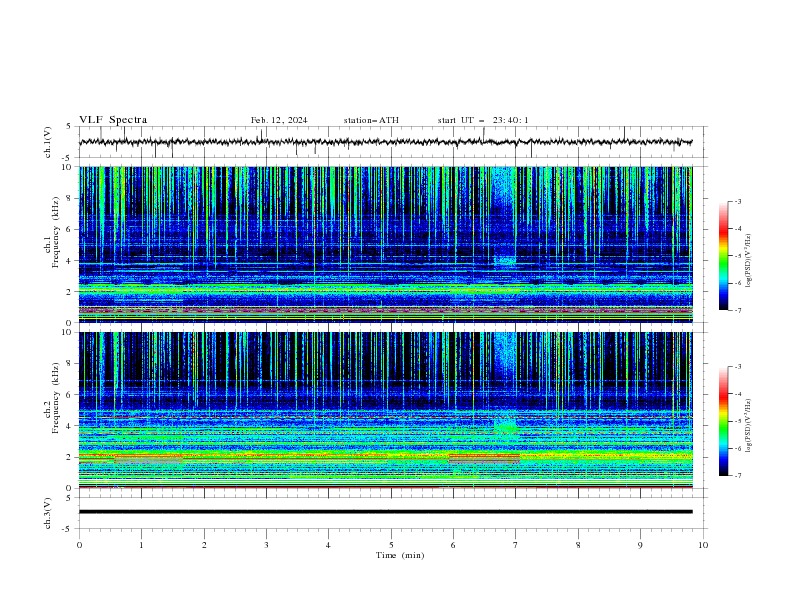Click time axis tick label "4"
The width and height of the screenshot is (792, 612).
[x=329, y=545]
